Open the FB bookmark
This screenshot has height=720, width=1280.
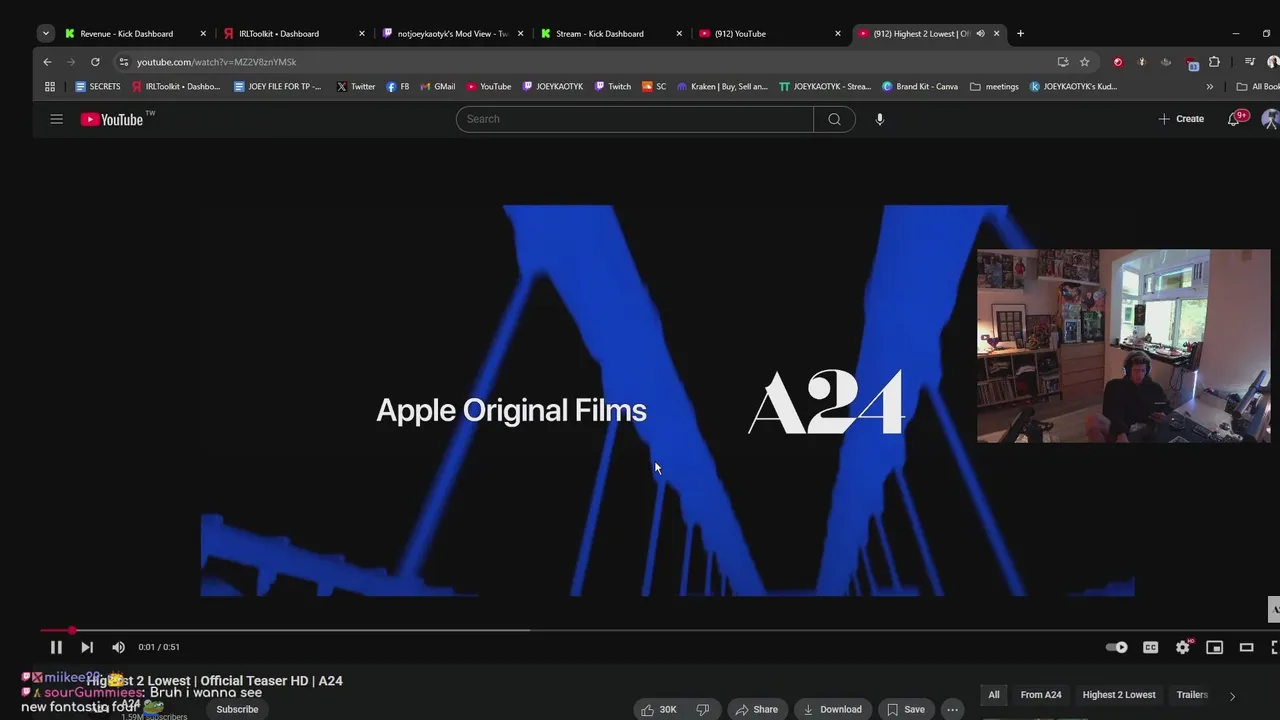tap(397, 87)
